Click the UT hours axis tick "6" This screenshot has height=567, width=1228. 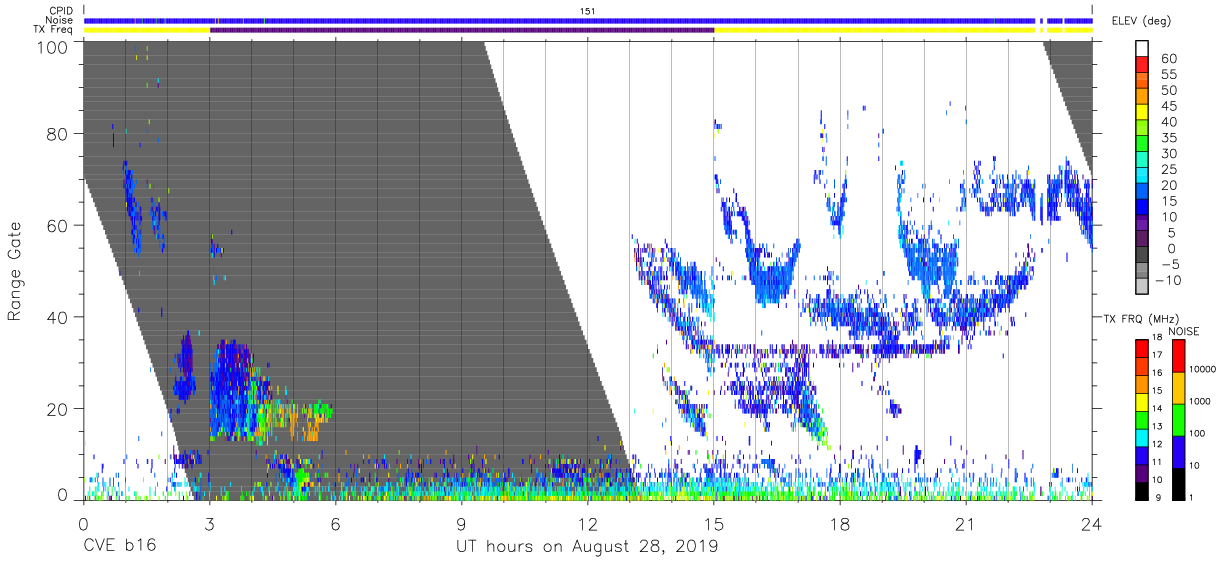click(x=335, y=524)
